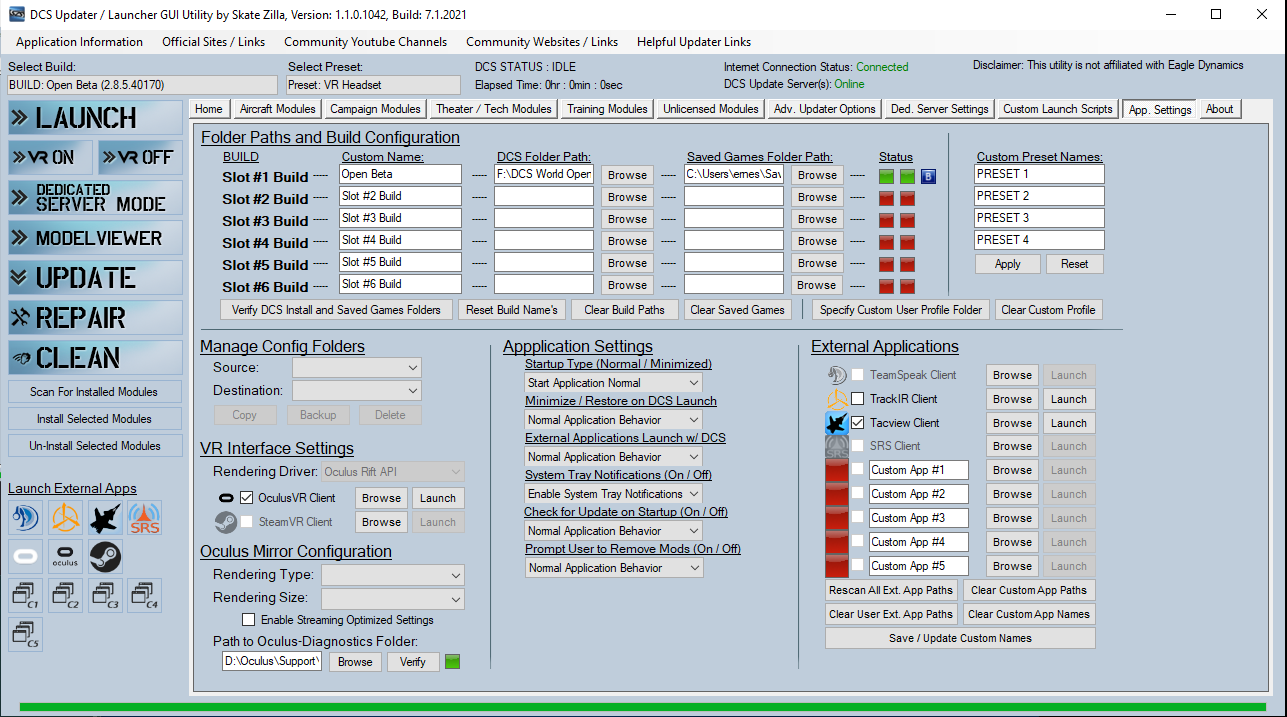
Task: Switch to the Home tab
Action: point(209,109)
